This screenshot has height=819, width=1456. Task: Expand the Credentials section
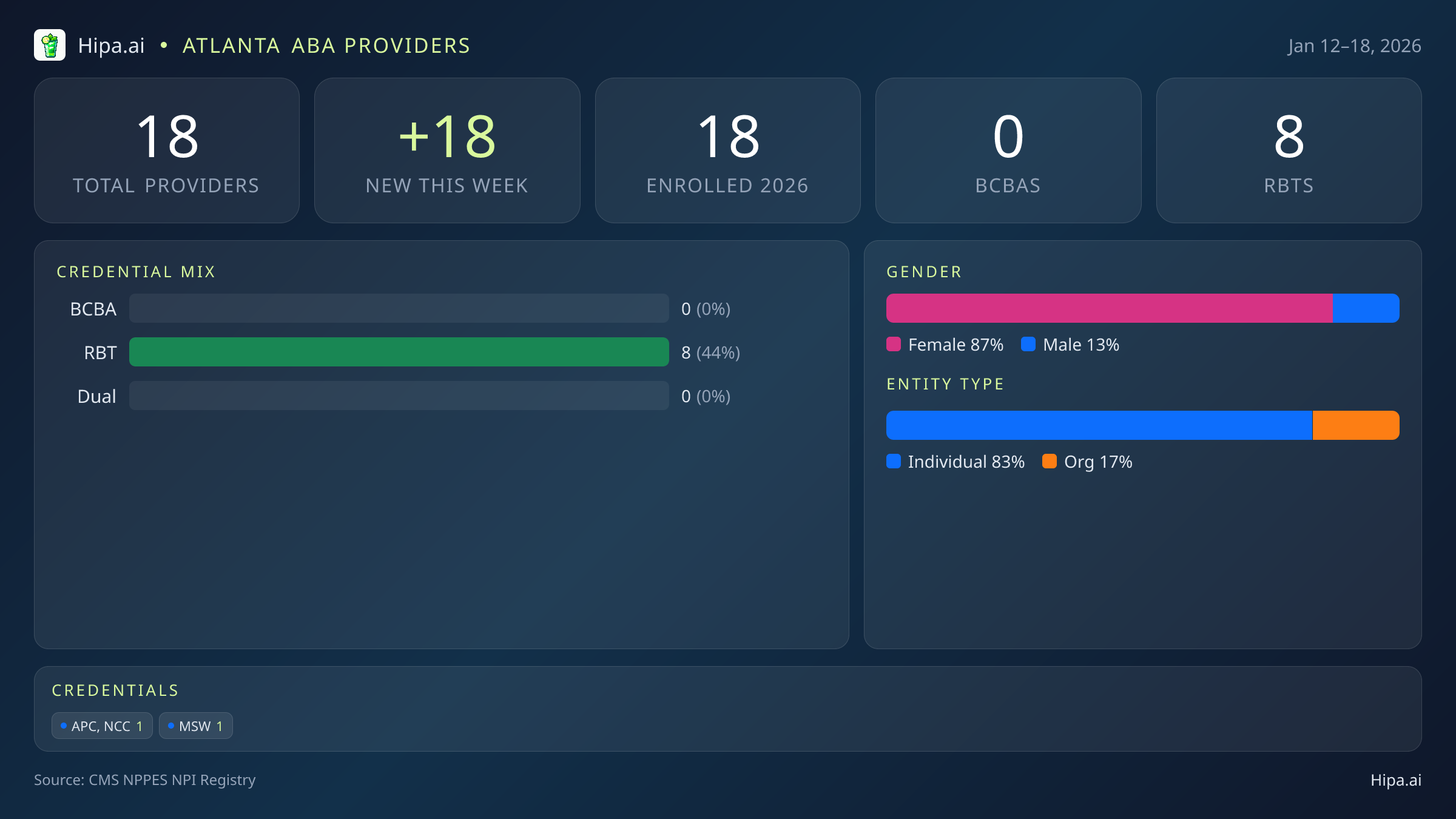pos(115,690)
